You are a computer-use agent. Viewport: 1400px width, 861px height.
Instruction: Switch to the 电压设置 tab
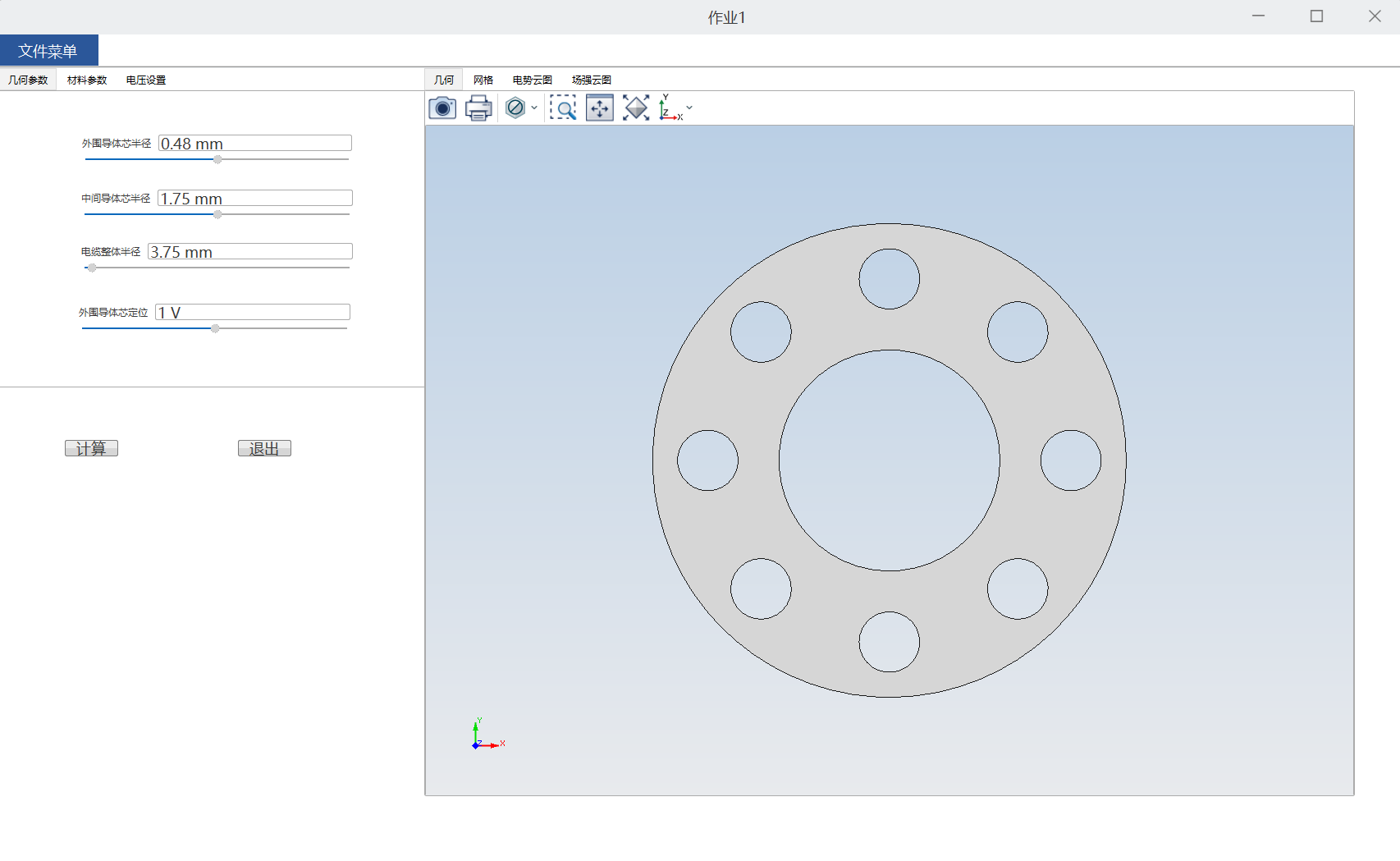tap(146, 80)
